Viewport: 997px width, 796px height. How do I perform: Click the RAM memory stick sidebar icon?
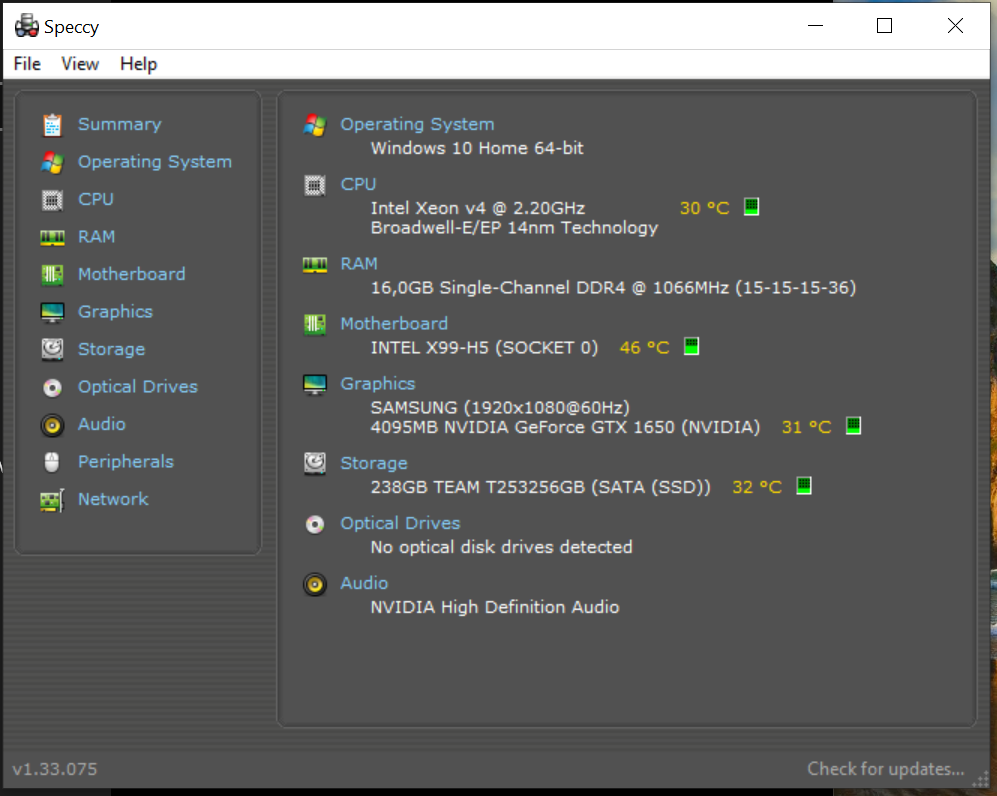[52, 237]
